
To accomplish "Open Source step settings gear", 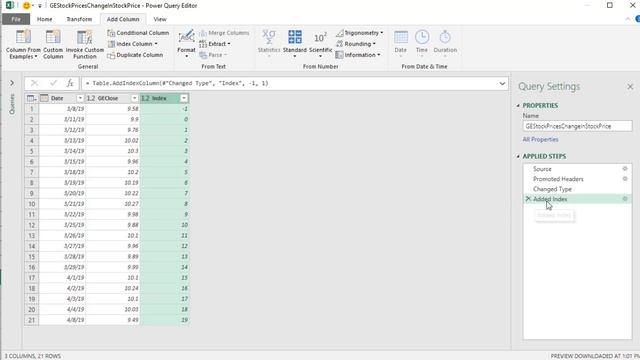I will click(x=624, y=169).
